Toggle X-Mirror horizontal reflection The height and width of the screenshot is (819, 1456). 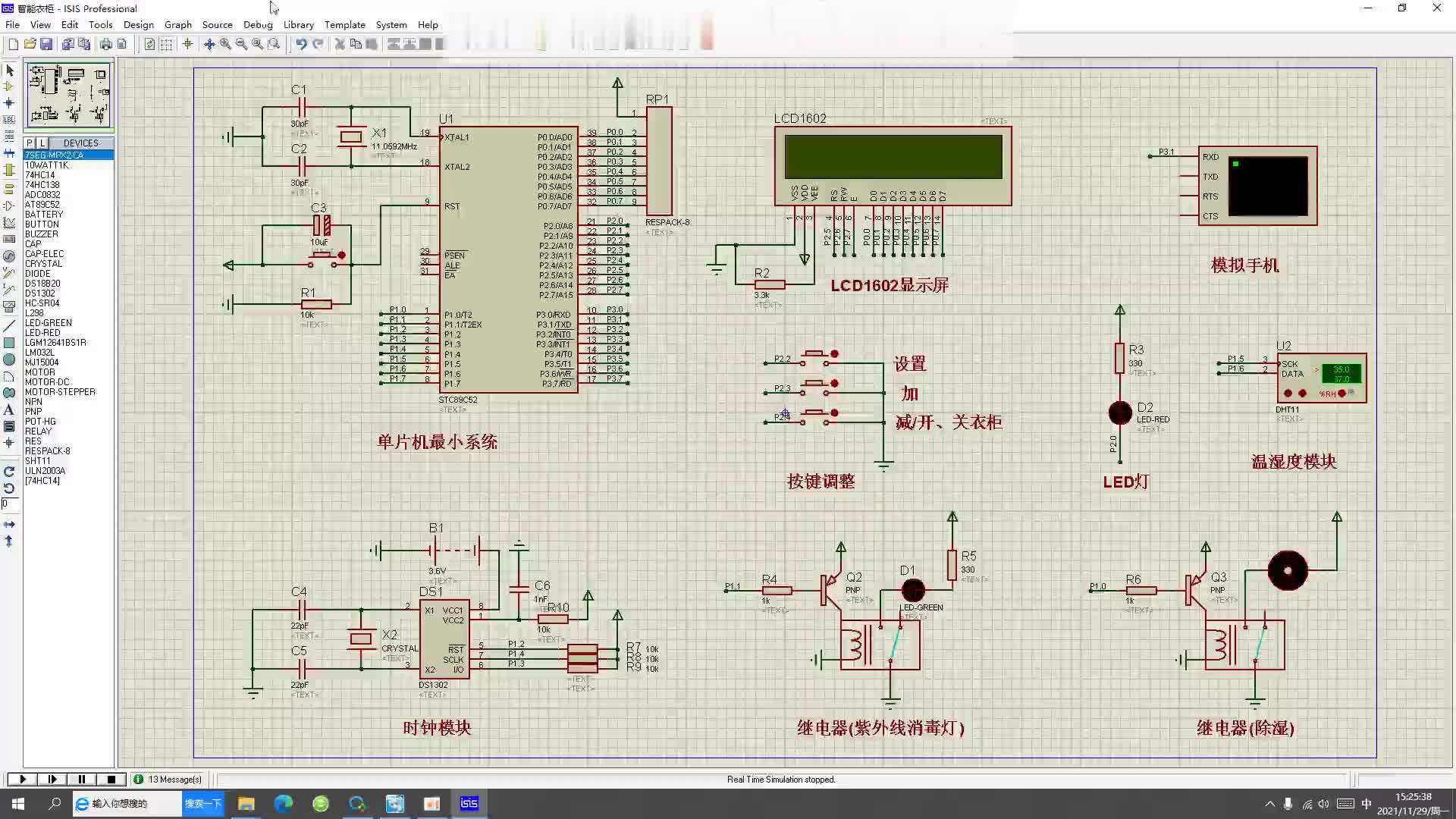point(9,524)
